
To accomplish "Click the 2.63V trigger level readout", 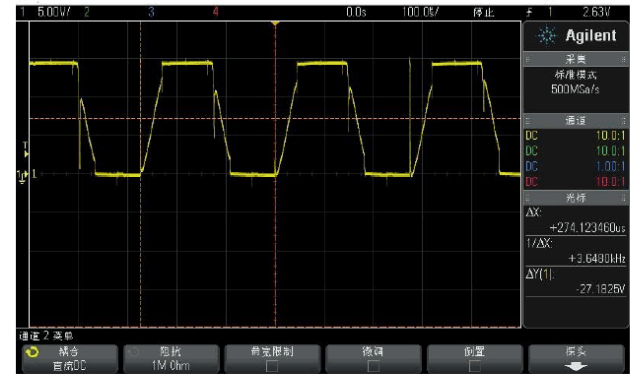I will click(x=596, y=12).
